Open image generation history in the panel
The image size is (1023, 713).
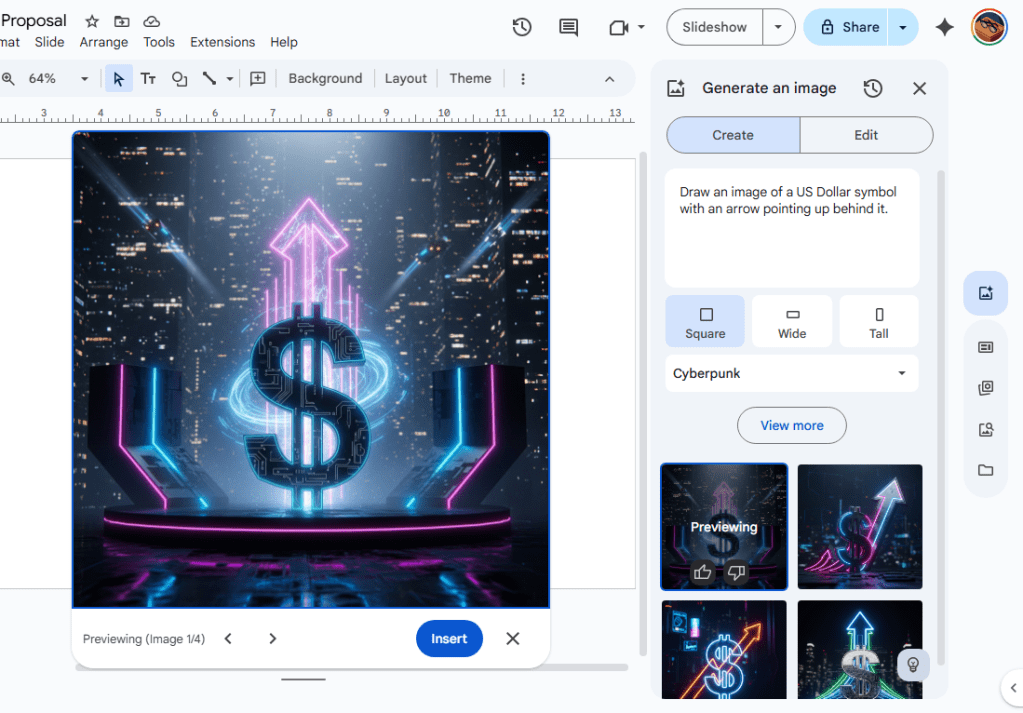(x=872, y=88)
